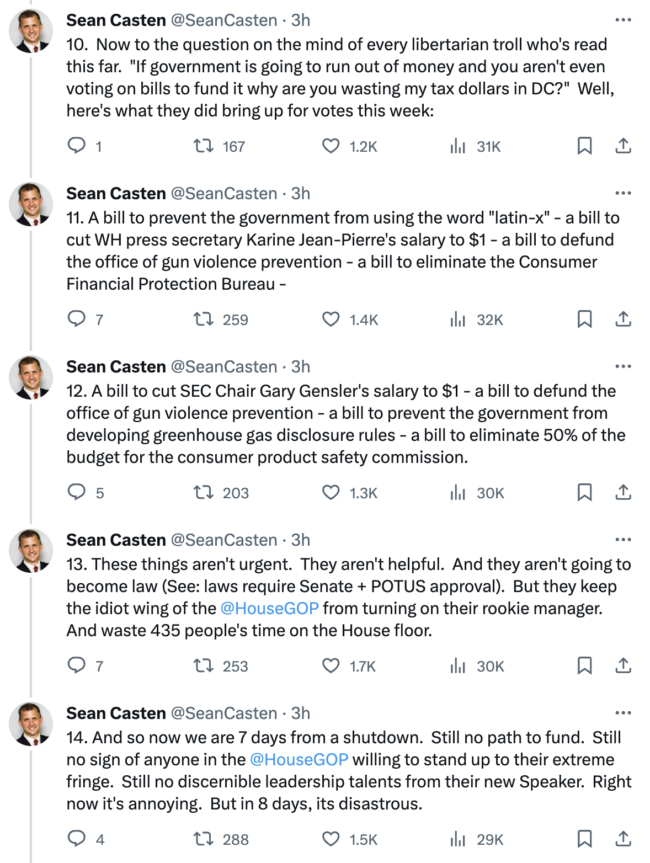The height and width of the screenshot is (863, 650).
Task: Repost tweet 13 with 253 reposts
Action: (x=203, y=665)
